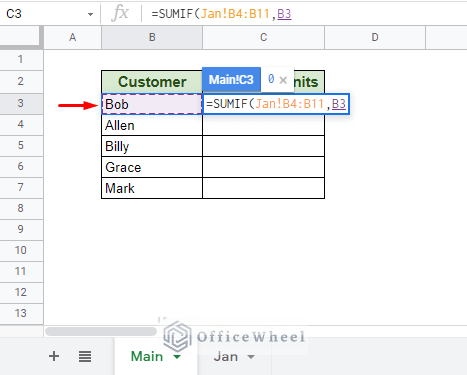Image resolution: width=467 pixels, height=375 pixels.
Task: Select row 13 header
Action: click(21, 313)
